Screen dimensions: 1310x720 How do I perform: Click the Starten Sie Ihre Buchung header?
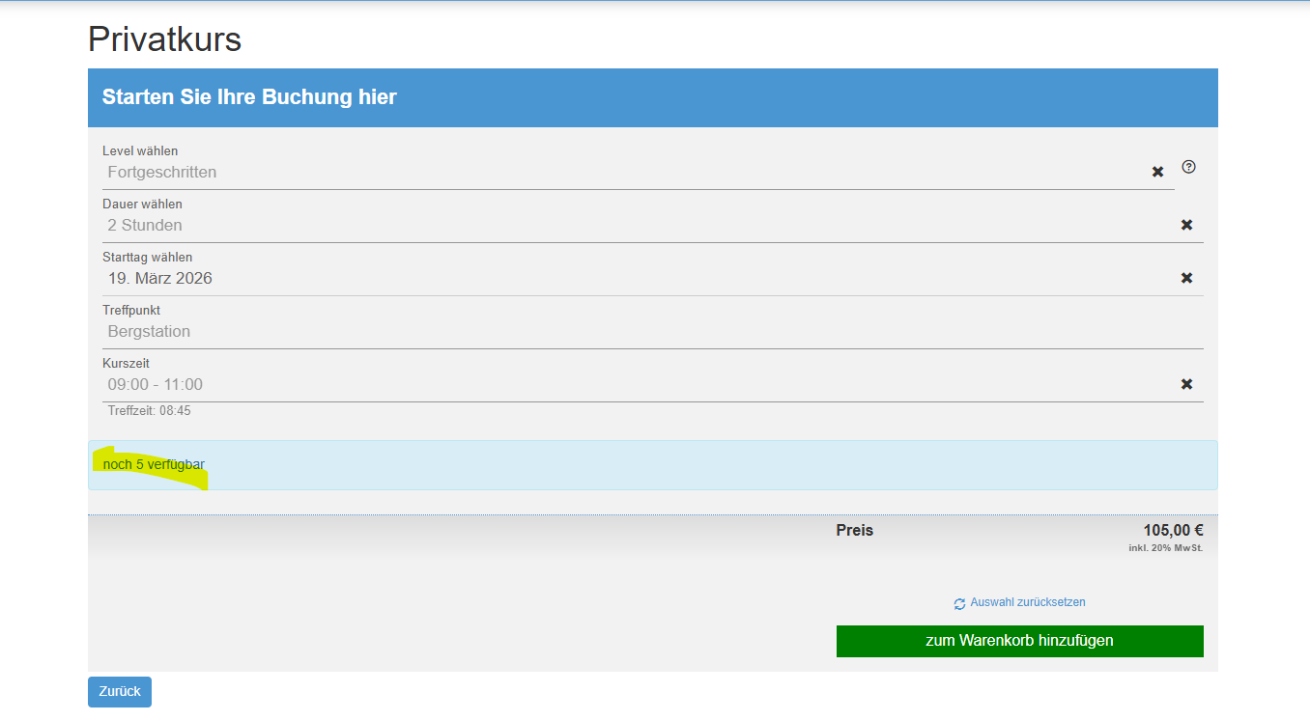pos(249,97)
